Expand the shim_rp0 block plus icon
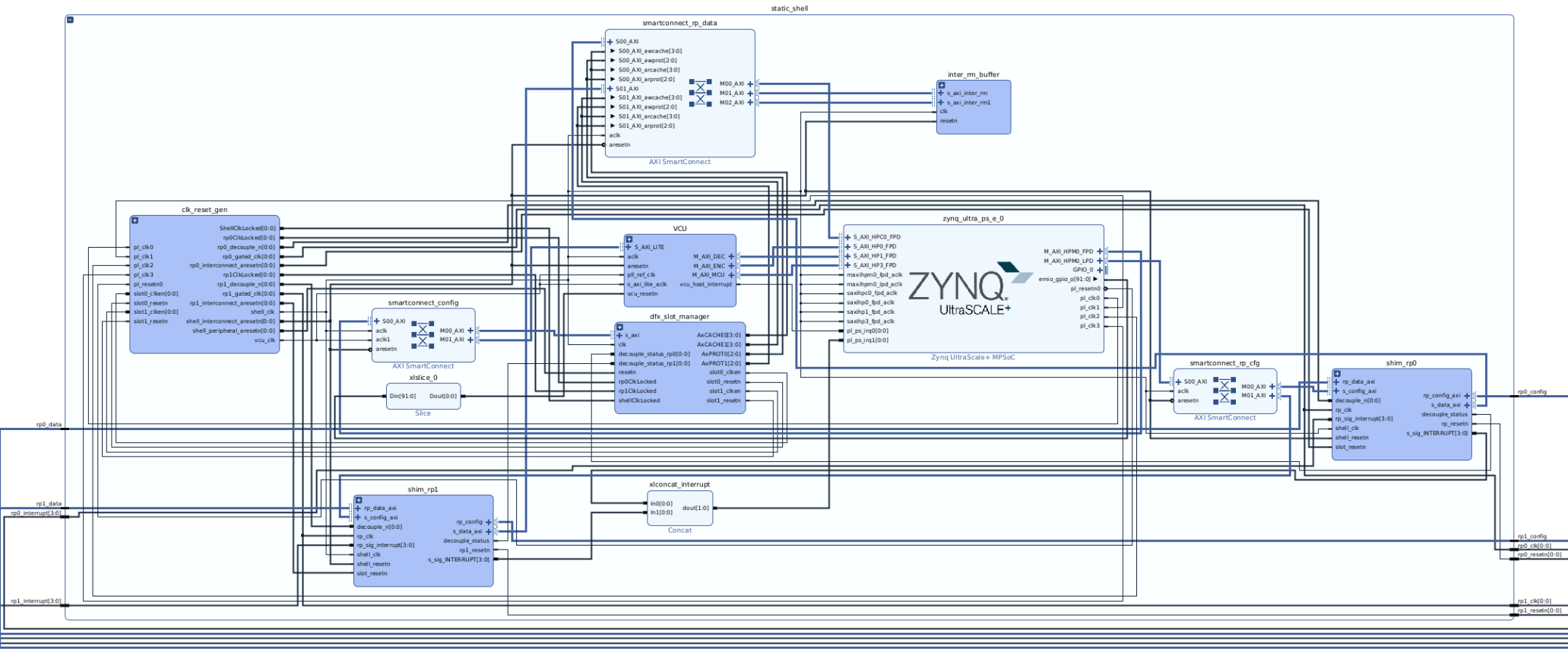The width and height of the screenshot is (1568, 655). click(x=1337, y=374)
